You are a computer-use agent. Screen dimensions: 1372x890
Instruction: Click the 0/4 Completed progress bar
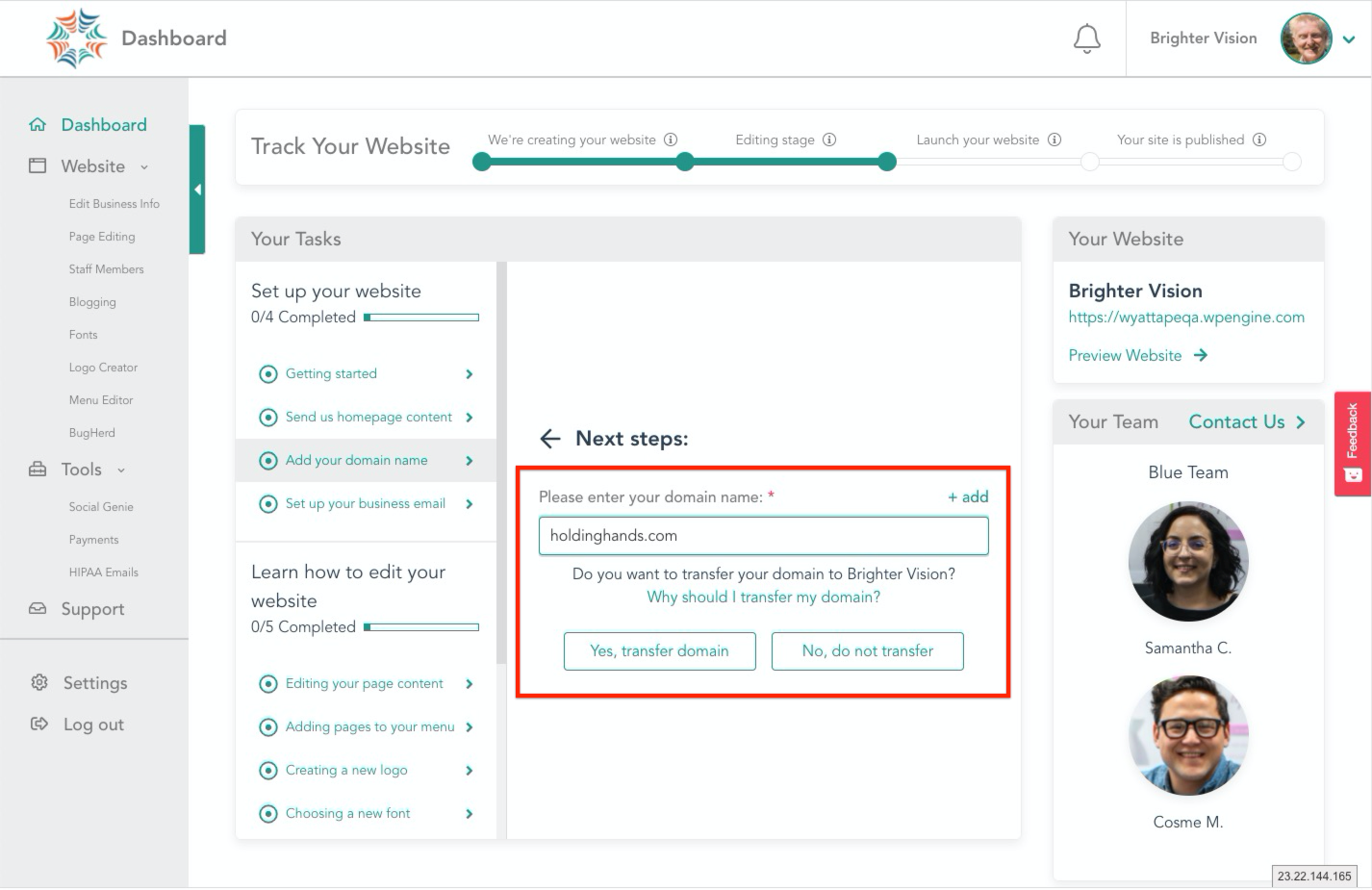pyautogui.click(x=420, y=317)
